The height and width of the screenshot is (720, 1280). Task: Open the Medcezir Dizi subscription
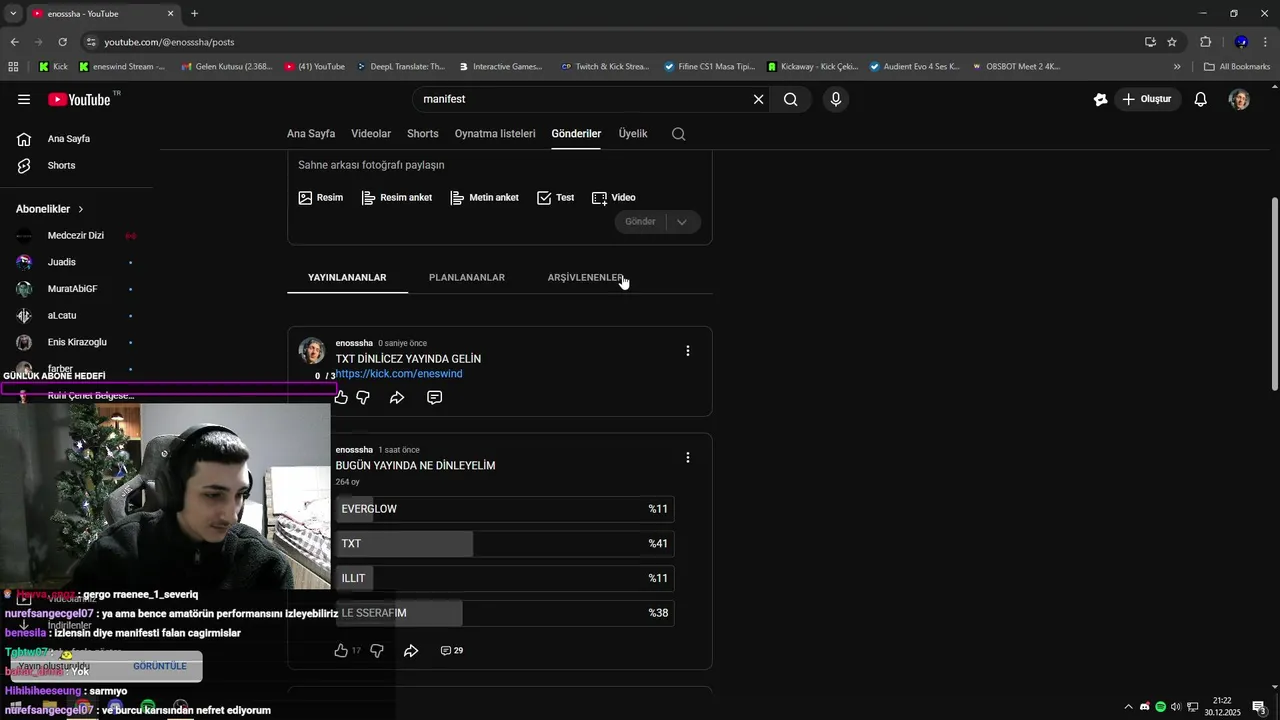(76, 236)
